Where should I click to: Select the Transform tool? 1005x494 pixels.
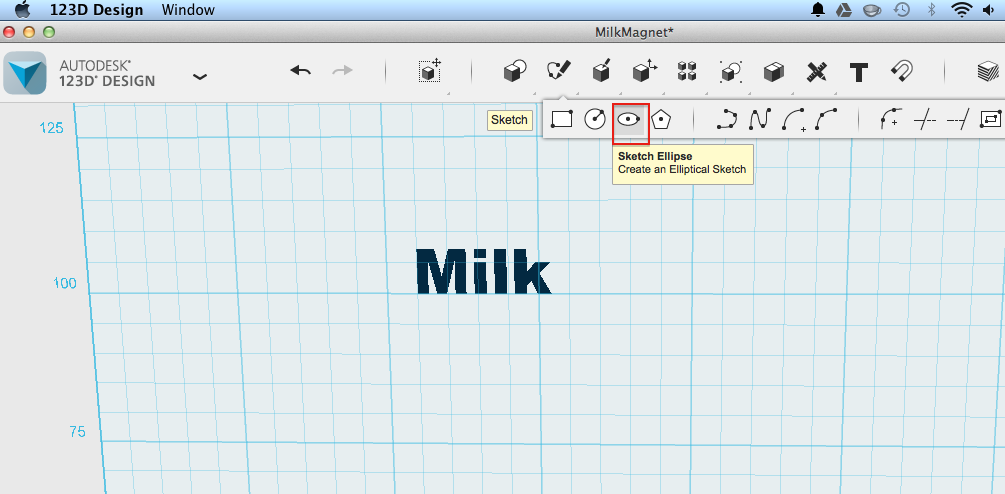pos(431,70)
